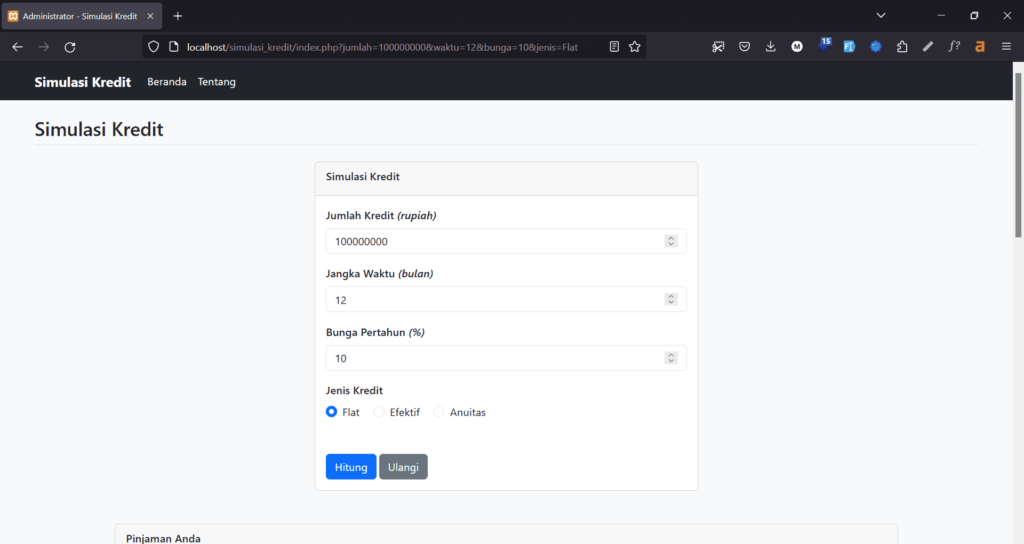
Task: Choose the Efektif radio option
Action: tap(379, 412)
